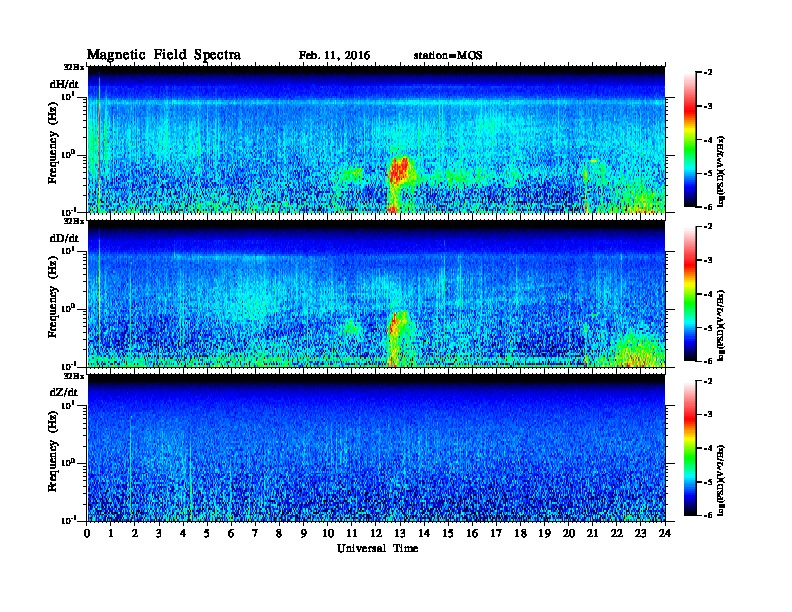Click the "station=MOS" label
The image size is (792, 612).
(x=448, y=56)
